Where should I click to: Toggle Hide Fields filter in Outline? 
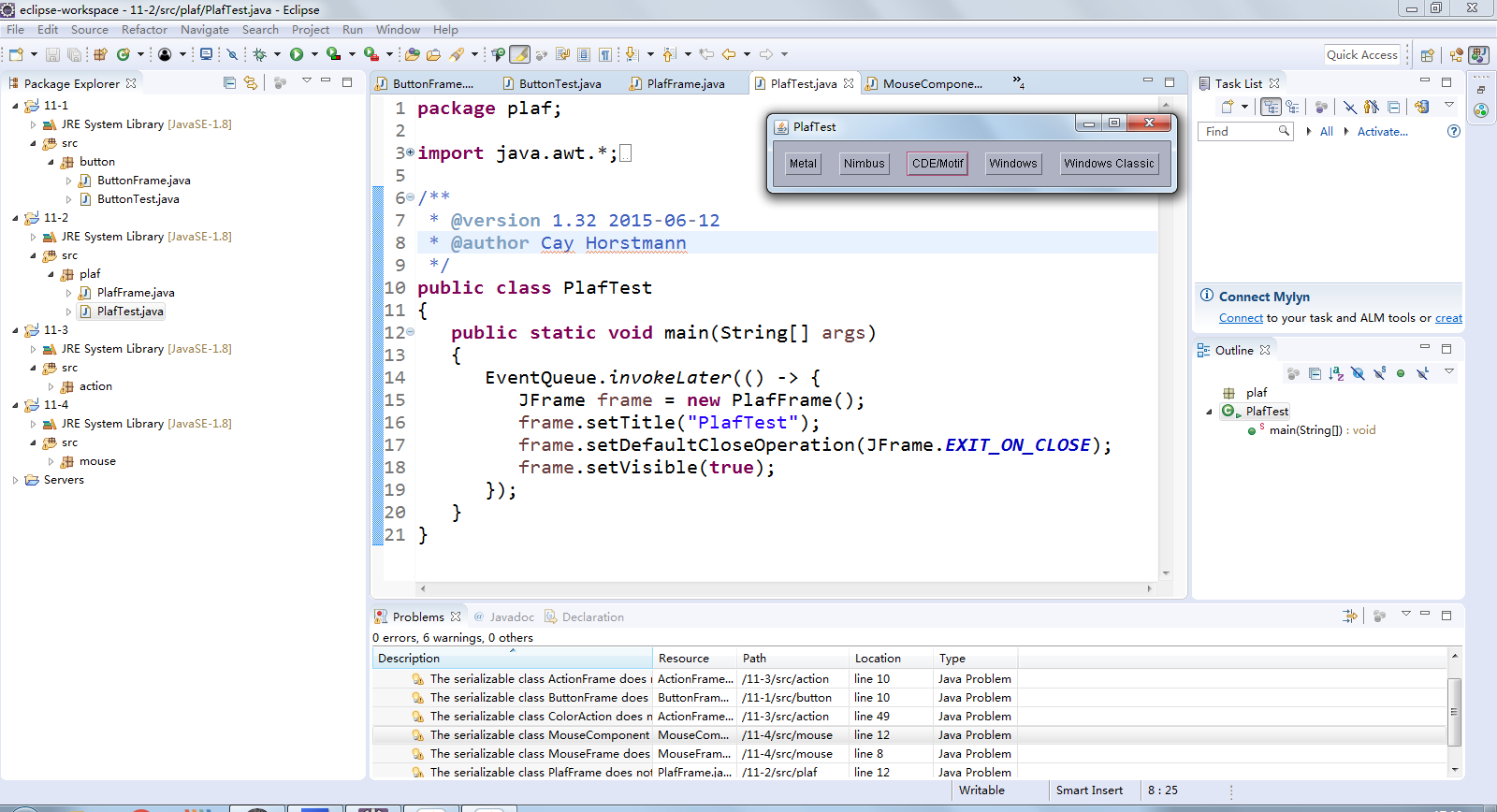(1358, 373)
